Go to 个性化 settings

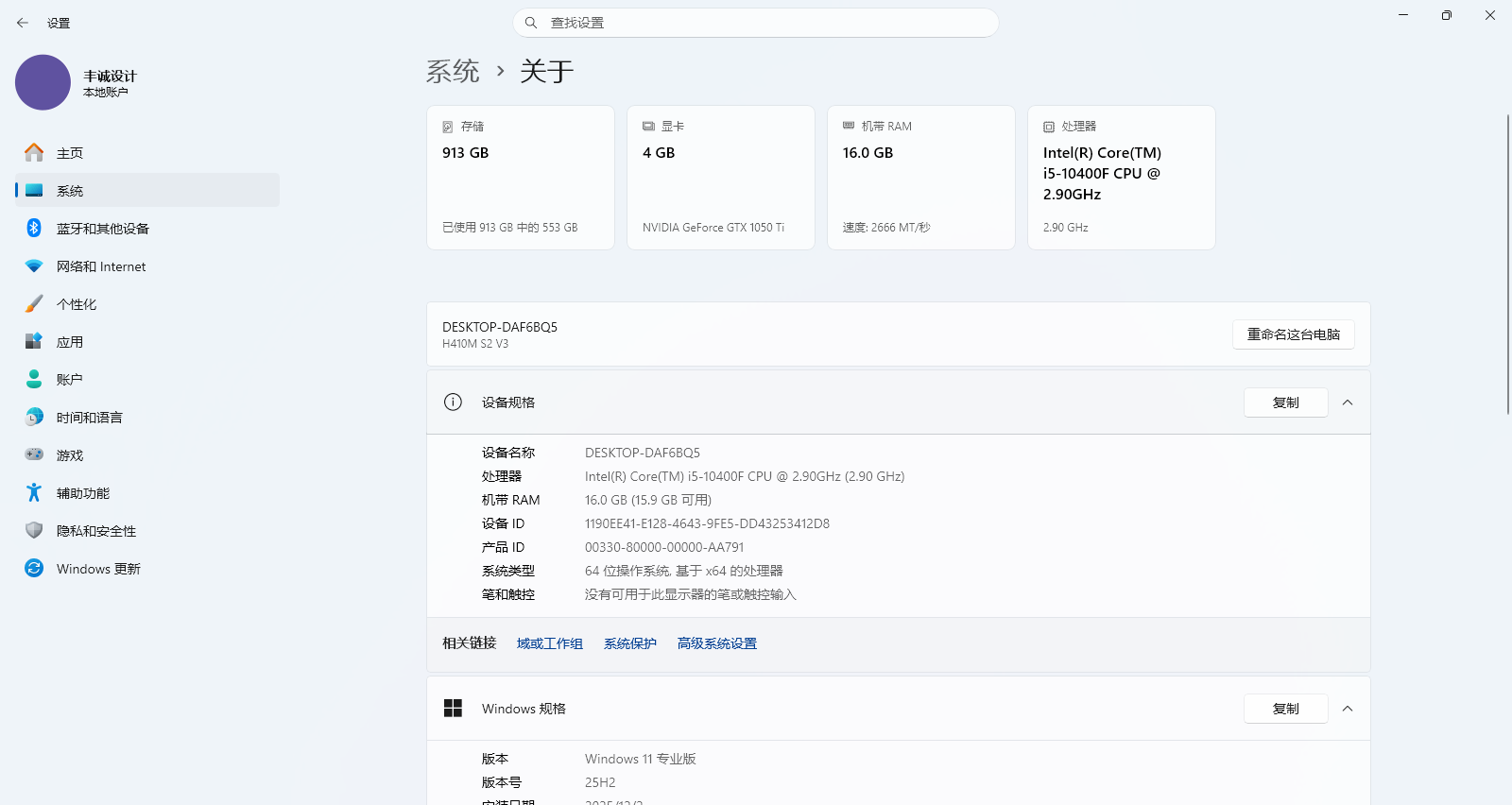pos(147,303)
